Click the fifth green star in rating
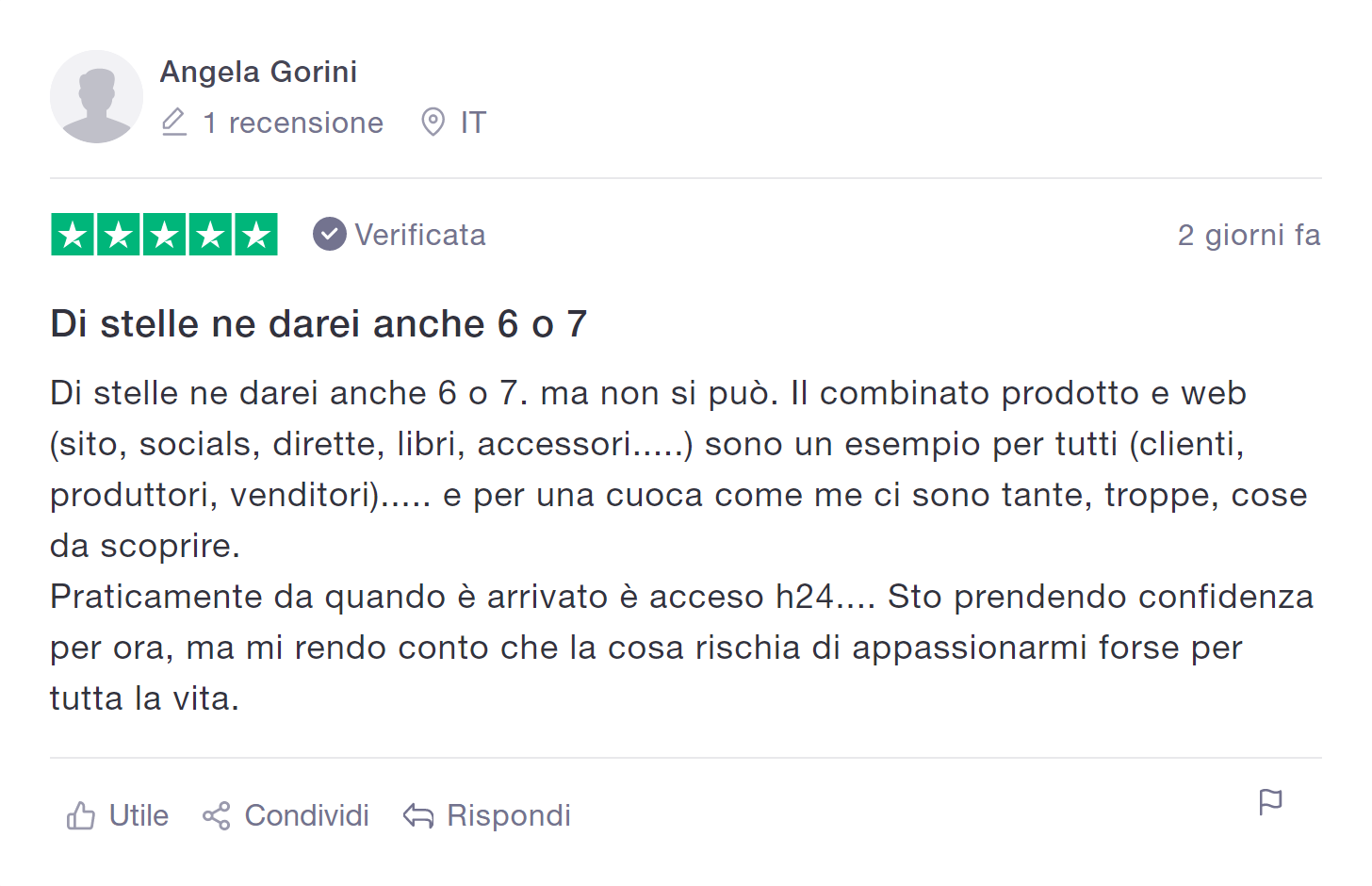 coord(256,235)
